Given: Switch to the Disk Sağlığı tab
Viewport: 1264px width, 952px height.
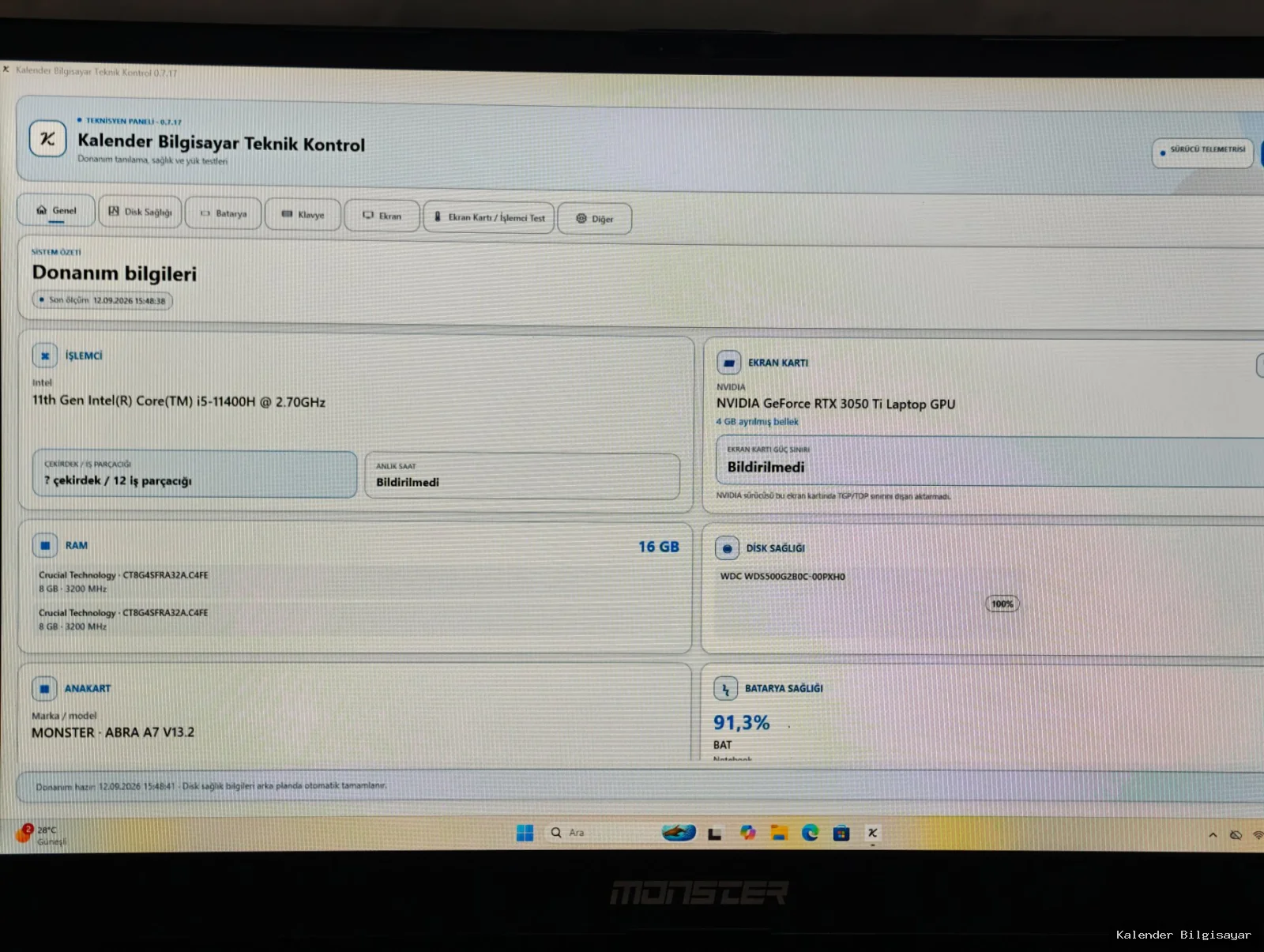Looking at the screenshot, I should tap(140, 212).
